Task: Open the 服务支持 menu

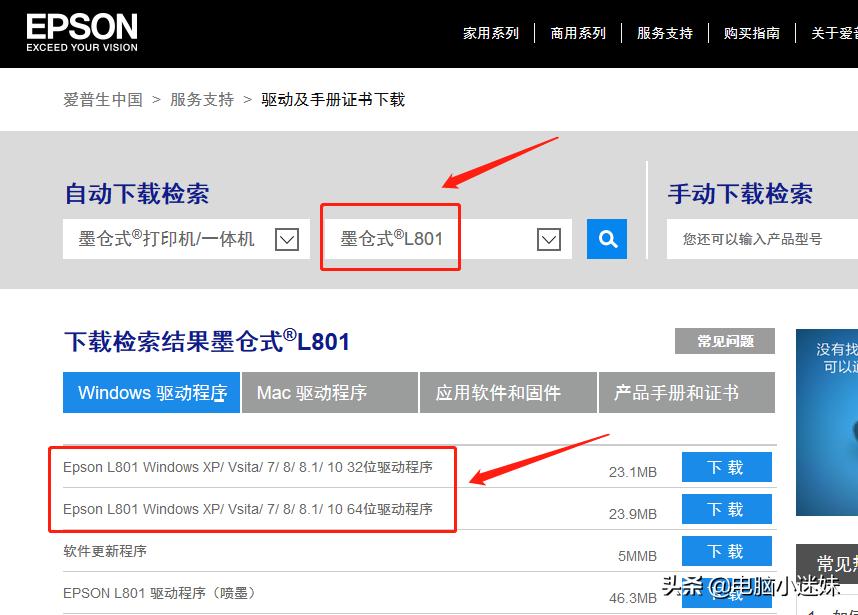Action: pos(665,33)
